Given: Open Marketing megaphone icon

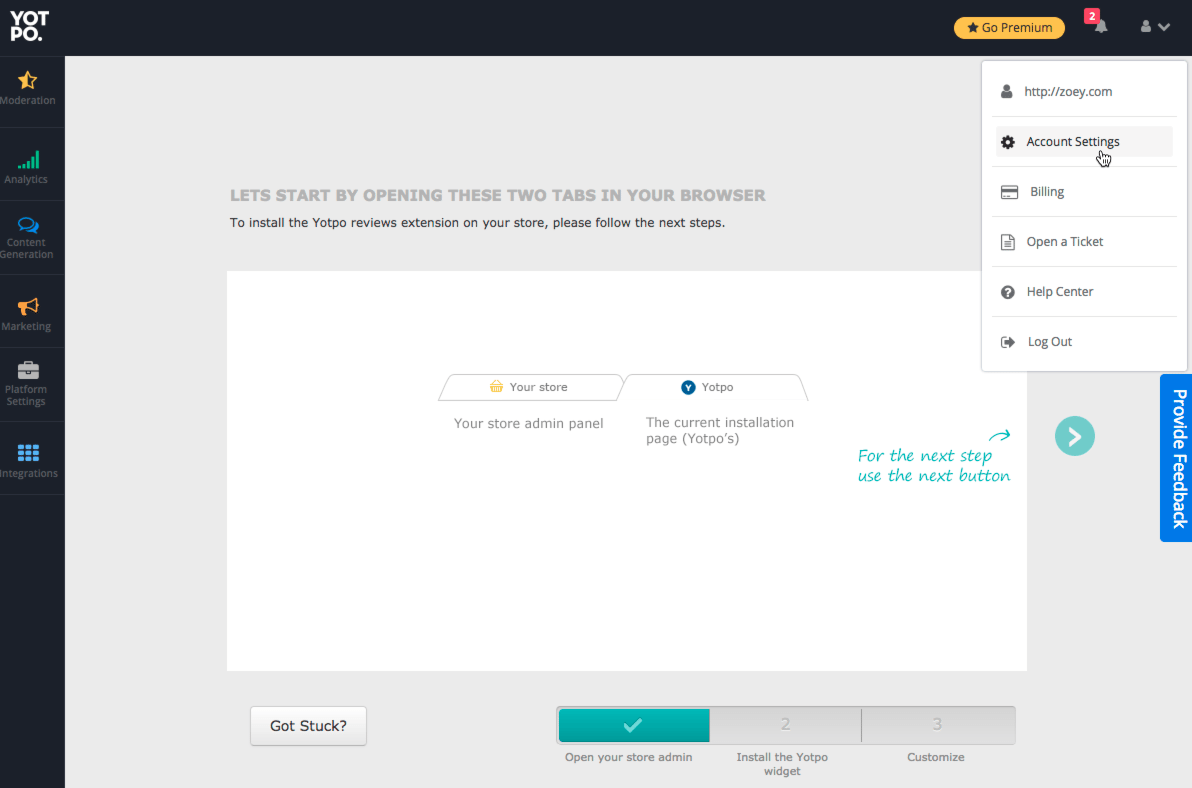Looking at the screenshot, I should [28, 306].
